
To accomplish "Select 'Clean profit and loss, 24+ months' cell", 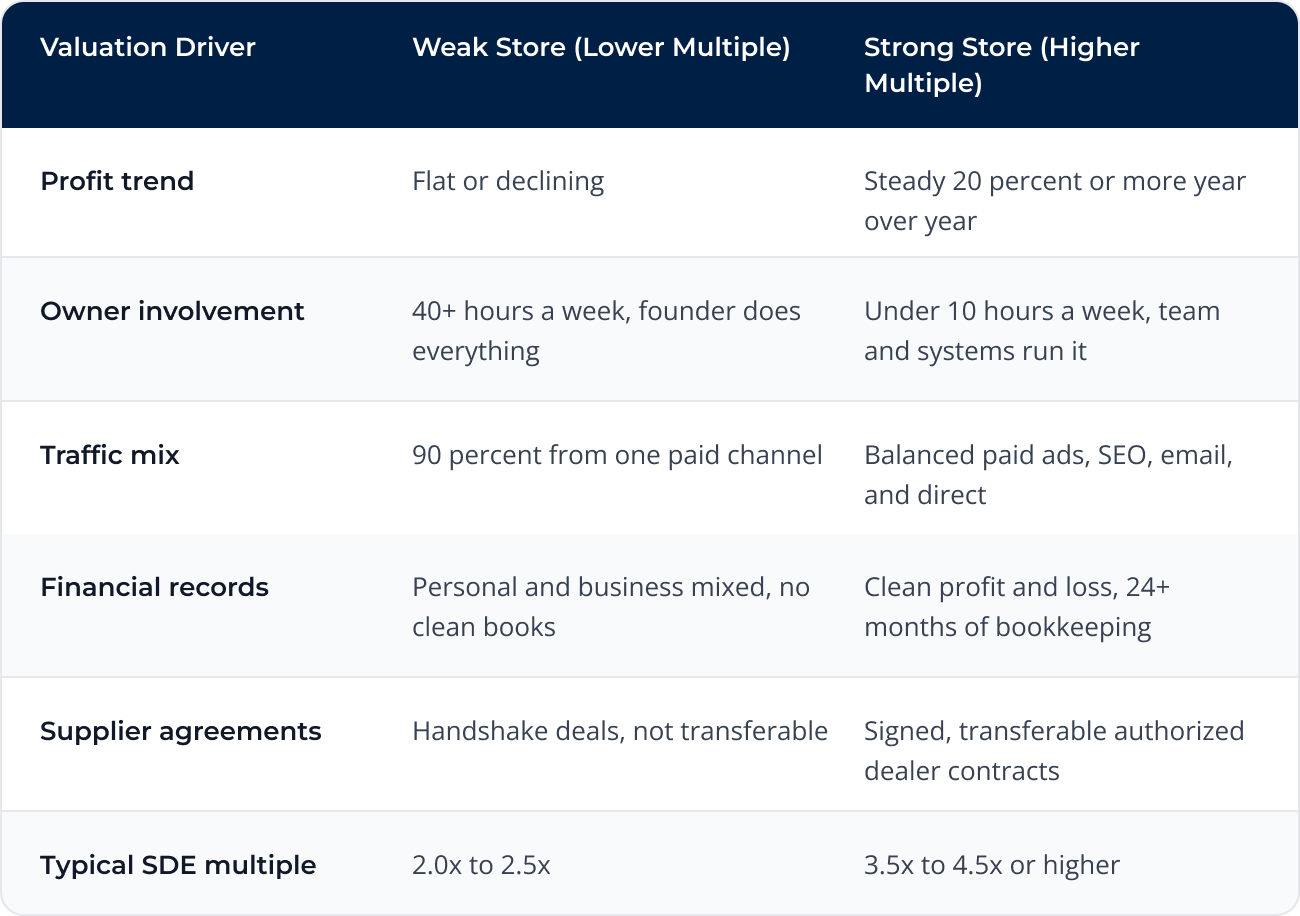I will (x=1017, y=607).
